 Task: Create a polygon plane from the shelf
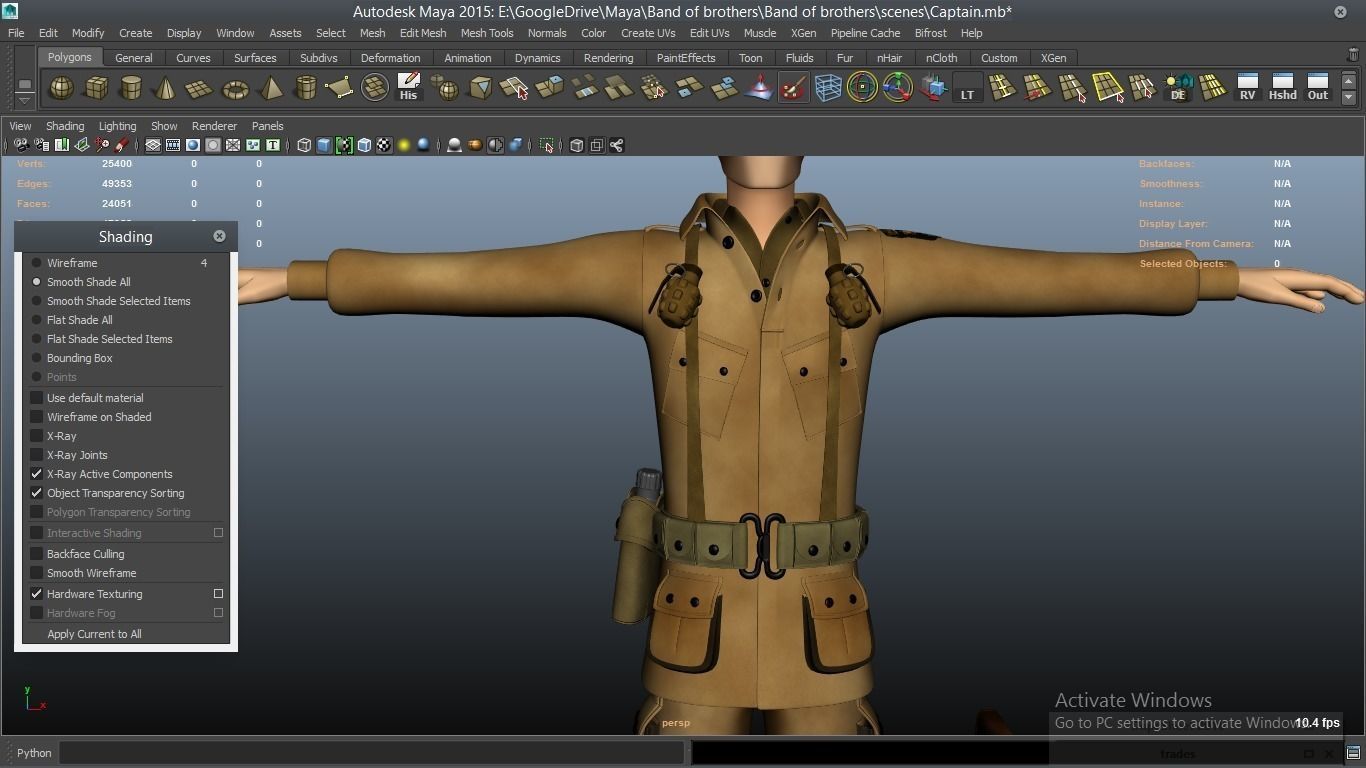pyautogui.click(x=200, y=88)
